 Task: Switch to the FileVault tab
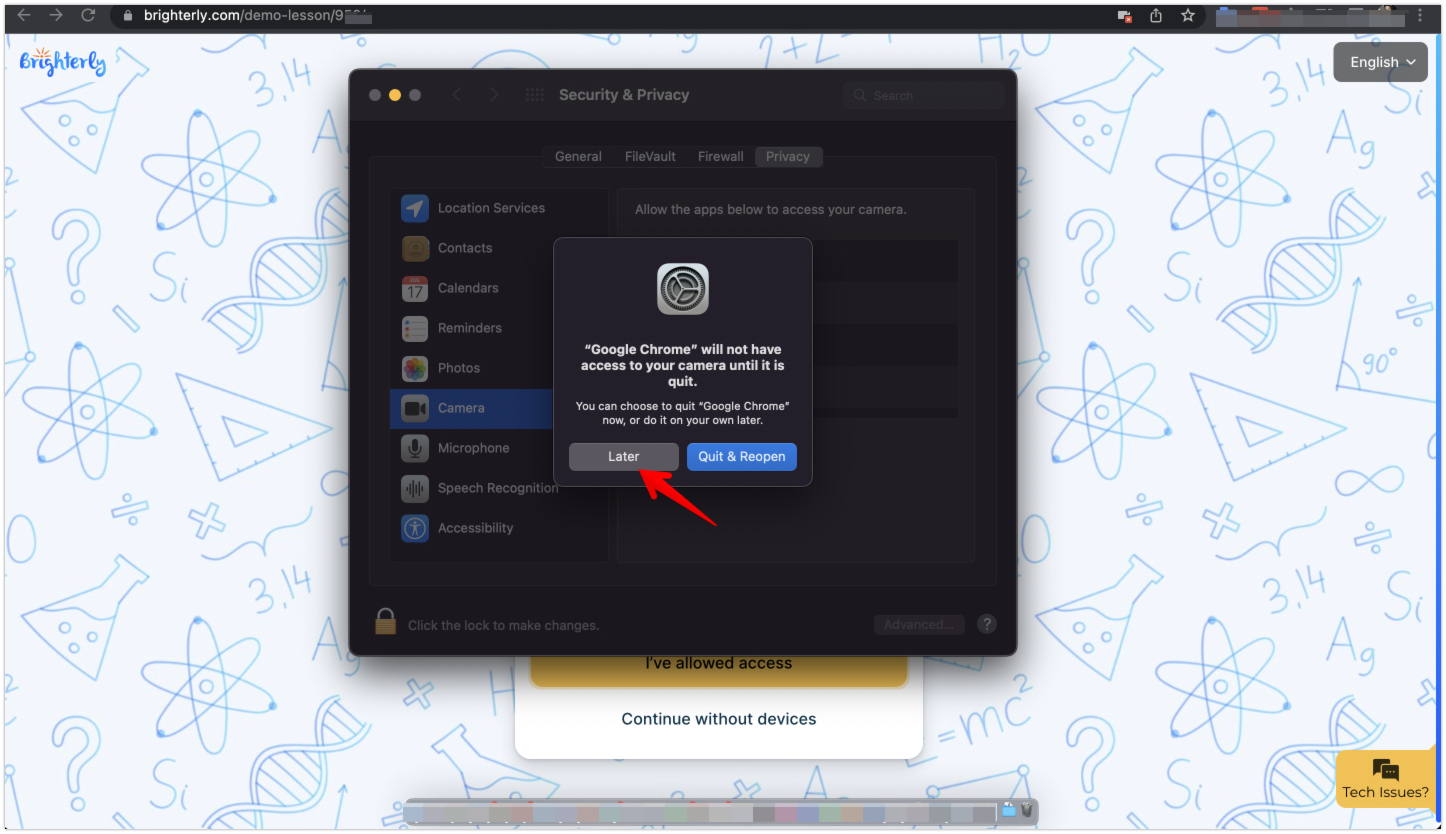650,156
